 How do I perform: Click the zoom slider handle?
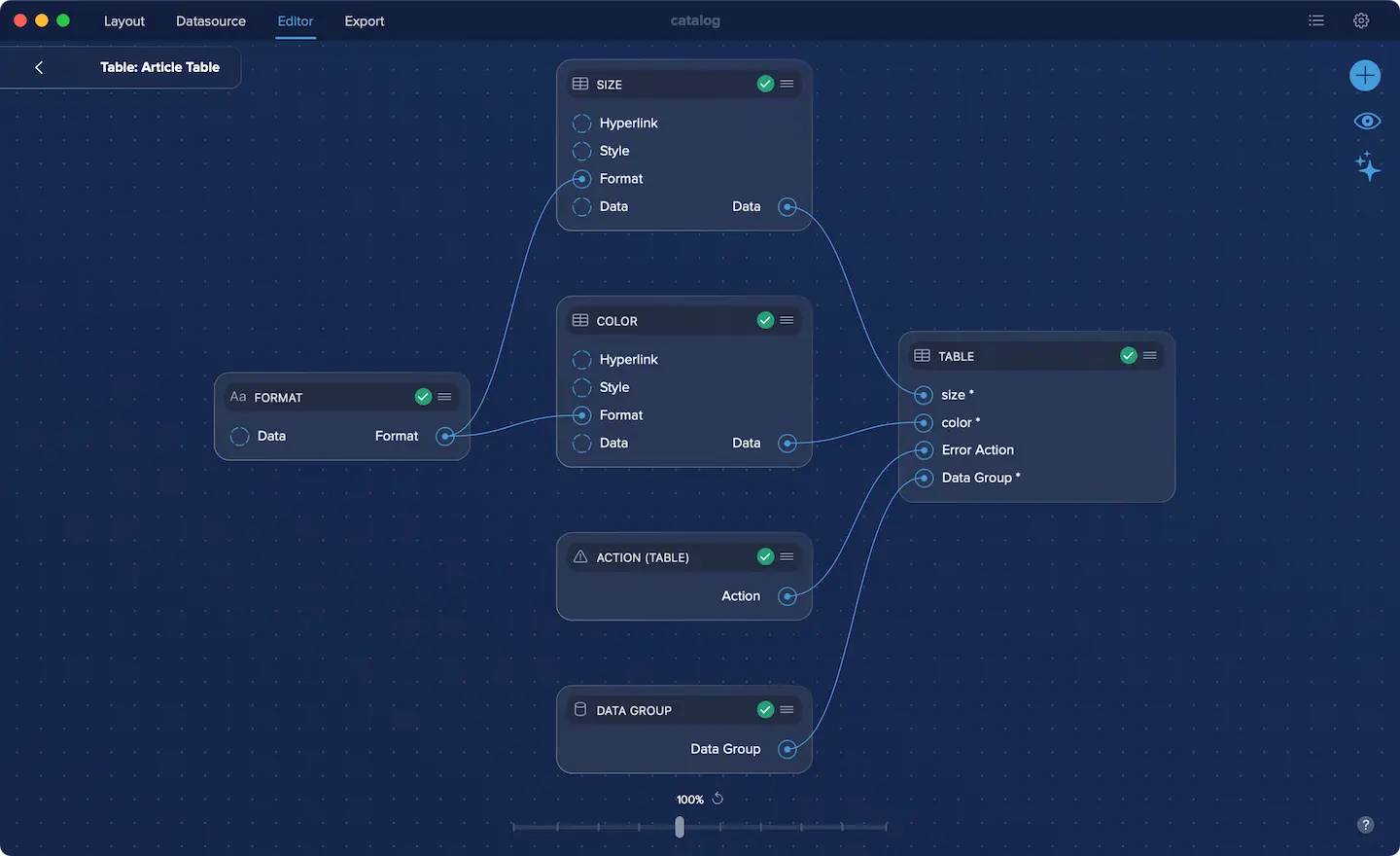tap(680, 827)
